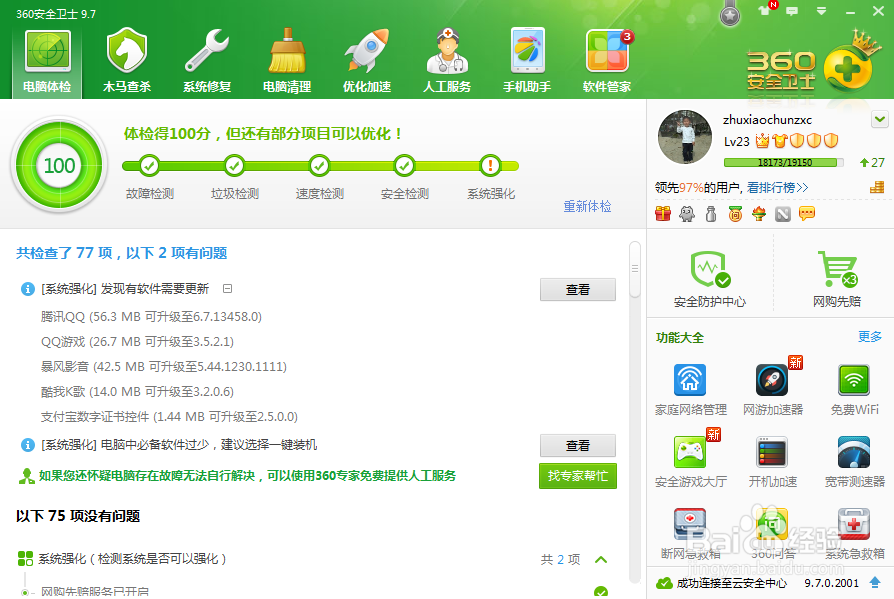Open 家庭网络管理 tool
The image size is (894, 599).
click(x=690, y=390)
